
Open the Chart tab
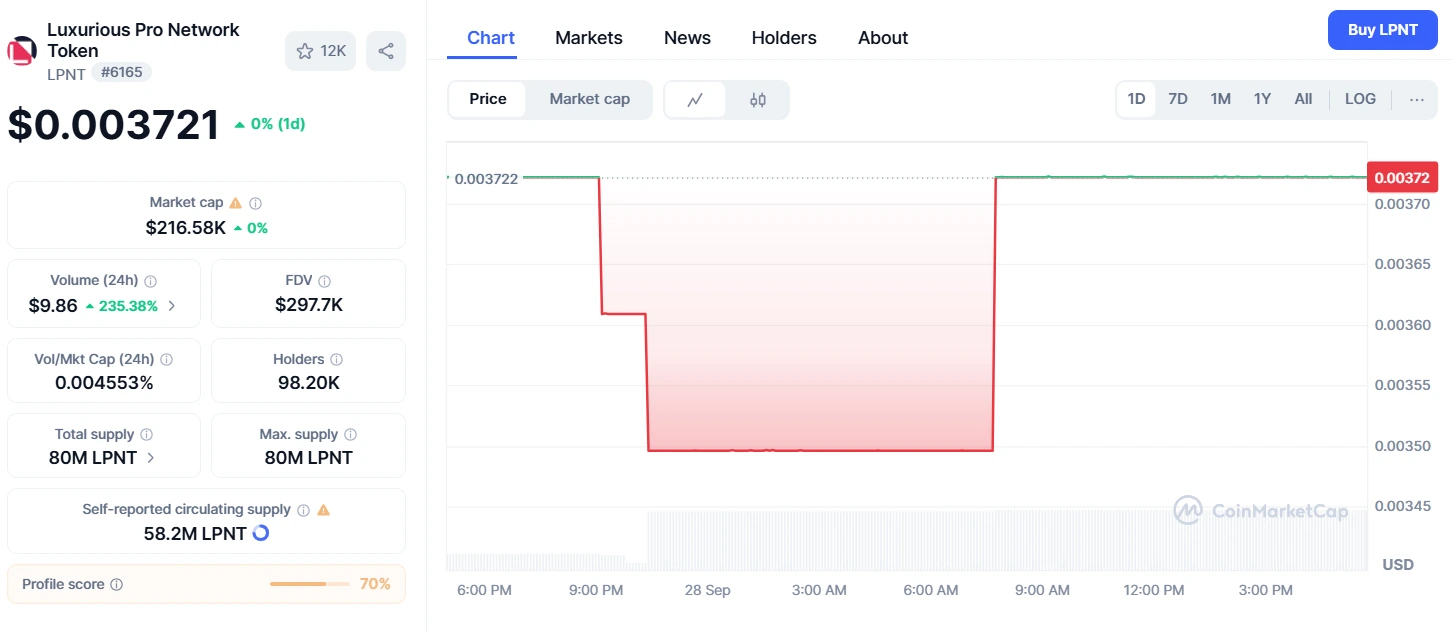491,38
